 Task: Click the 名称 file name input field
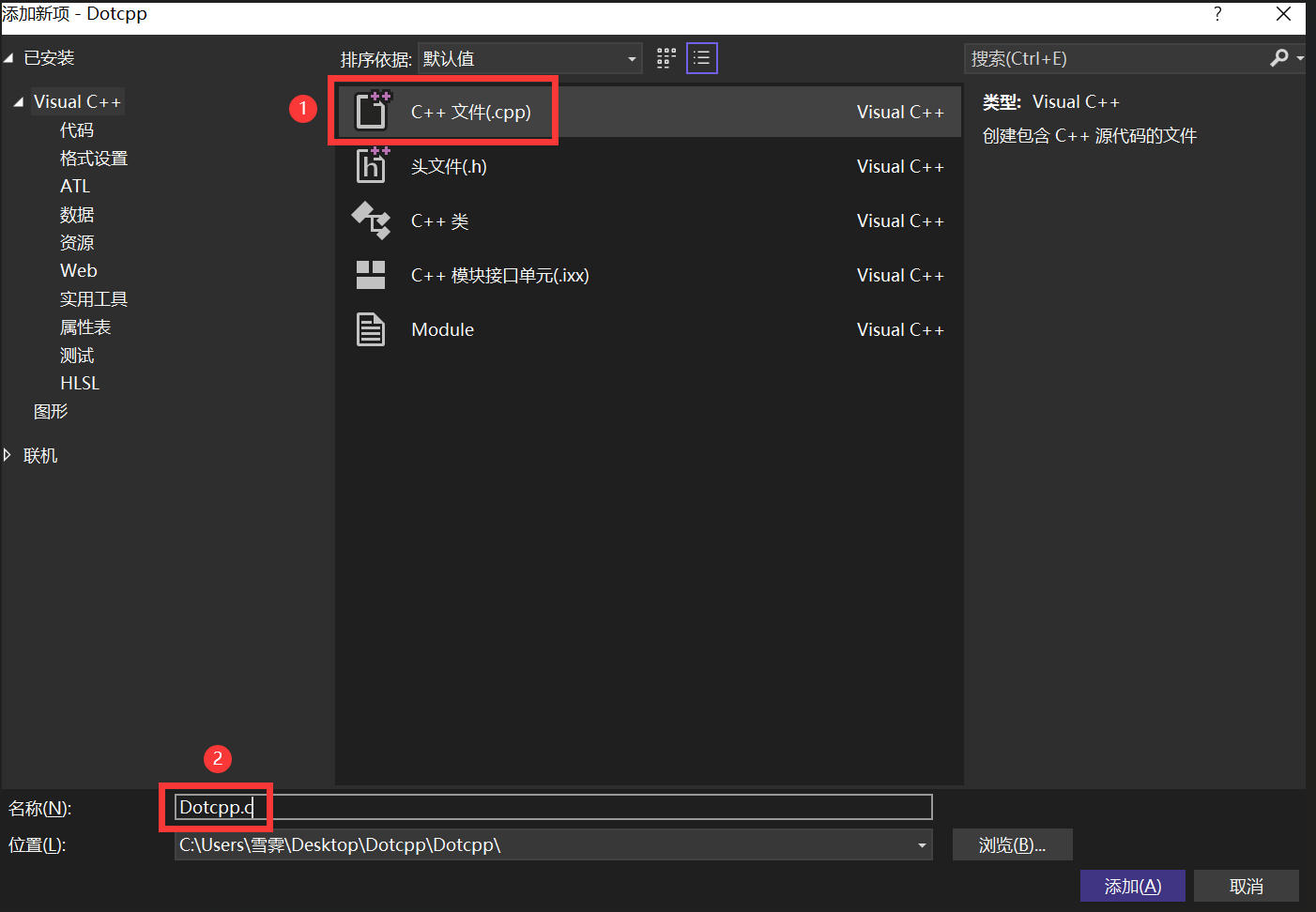click(x=554, y=807)
